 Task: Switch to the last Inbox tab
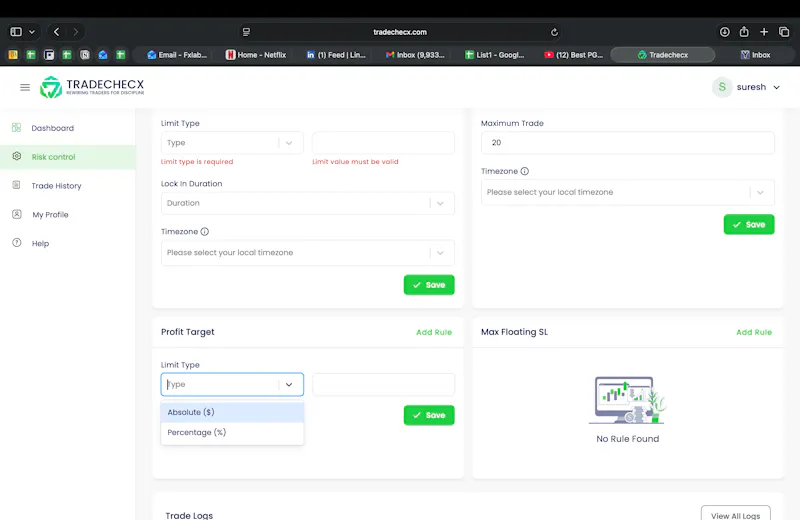point(755,55)
